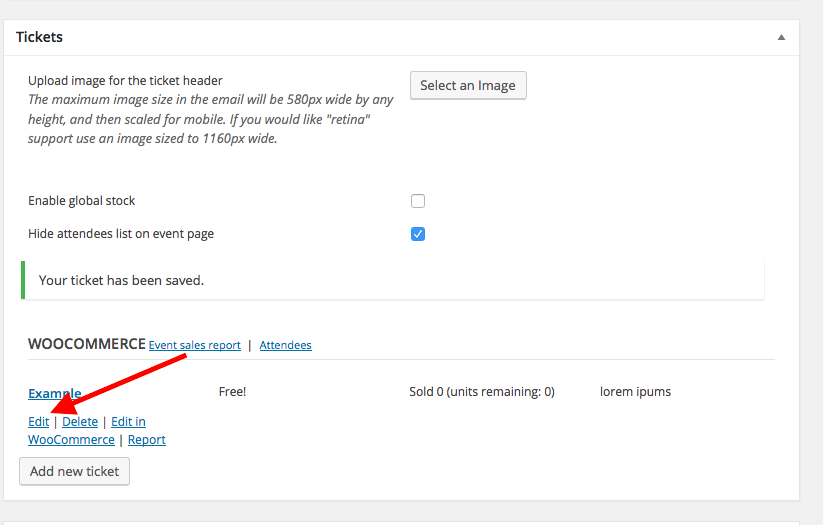Click the 'Your ticket has been saved' notice
This screenshot has width=823, height=525.
(x=121, y=280)
